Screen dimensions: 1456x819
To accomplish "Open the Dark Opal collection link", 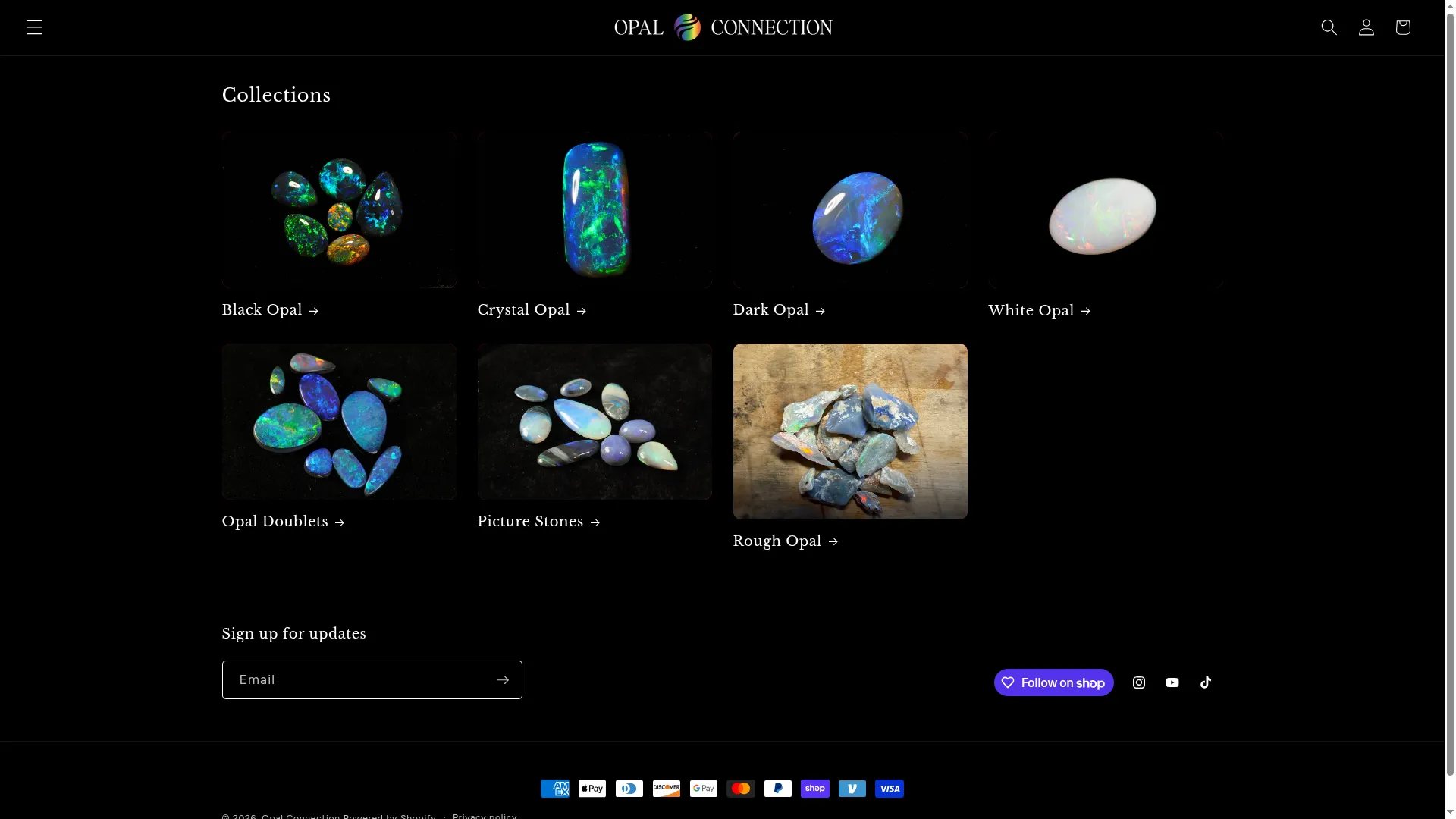I will 780,310.
